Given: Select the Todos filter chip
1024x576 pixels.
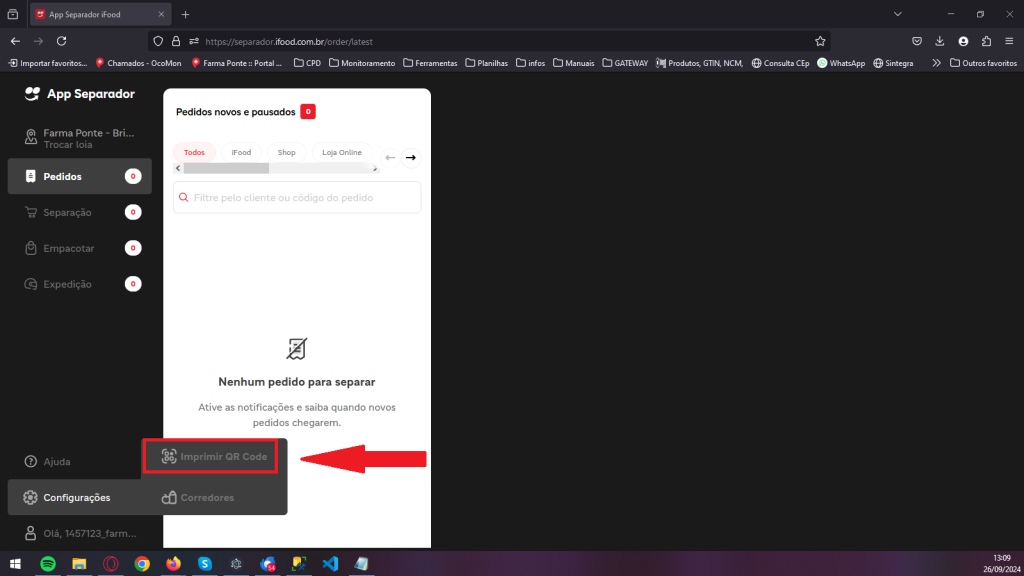Looking at the screenshot, I should tap(194, 152).
